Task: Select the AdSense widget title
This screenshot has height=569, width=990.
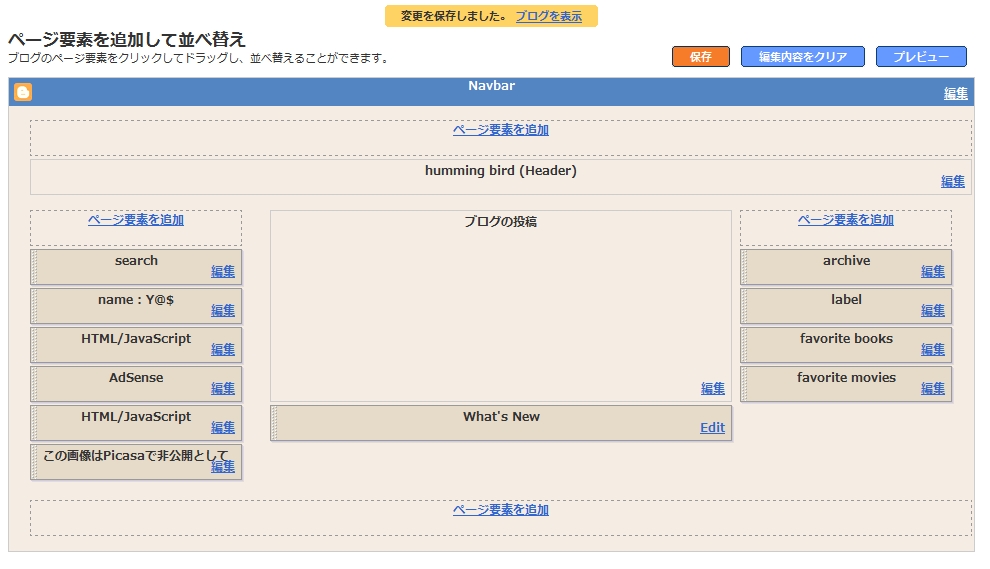Action: click(136, 378)
